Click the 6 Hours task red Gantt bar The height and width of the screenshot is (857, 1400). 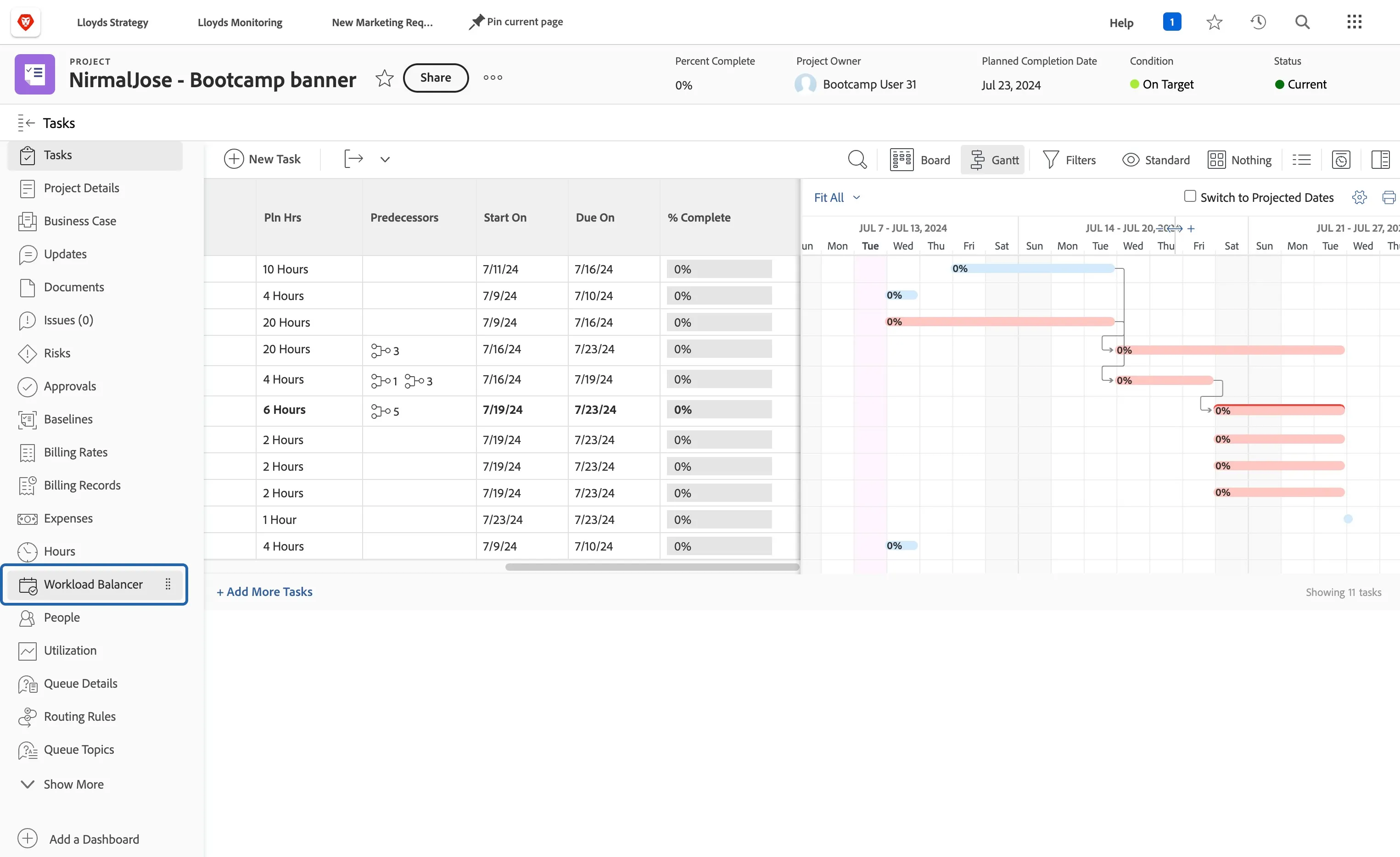1278,410
